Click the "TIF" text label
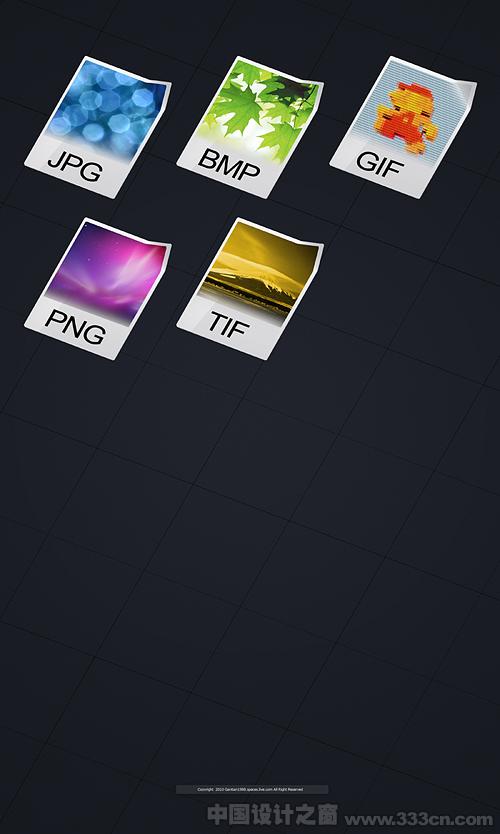500x834 pixels. 229,325
